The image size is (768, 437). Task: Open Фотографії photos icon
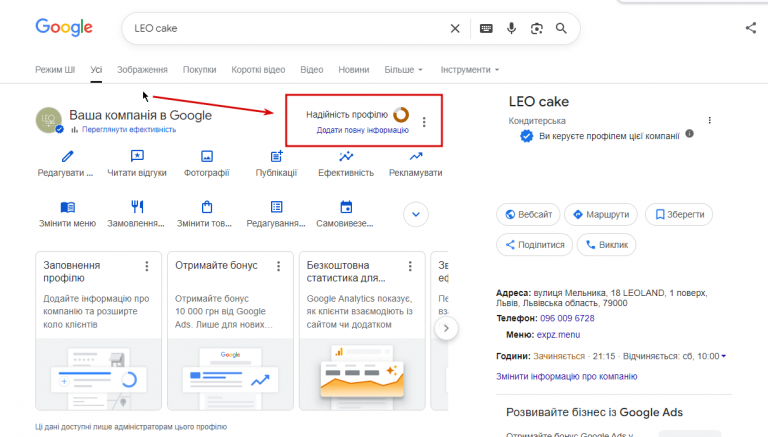pyautogui.click(x=207, y=156)
